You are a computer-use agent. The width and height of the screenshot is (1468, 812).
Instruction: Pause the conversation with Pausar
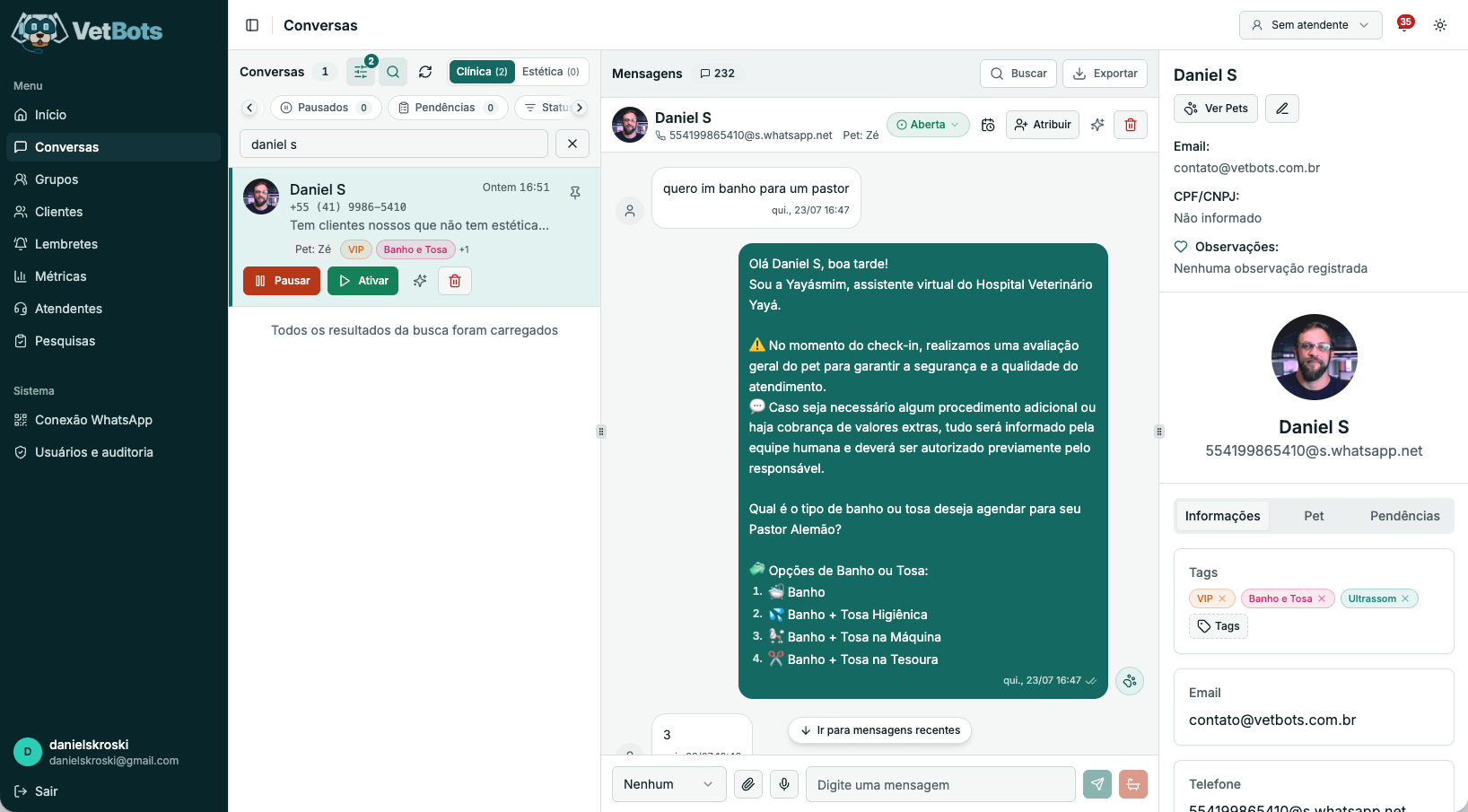[x=282, y=281]
